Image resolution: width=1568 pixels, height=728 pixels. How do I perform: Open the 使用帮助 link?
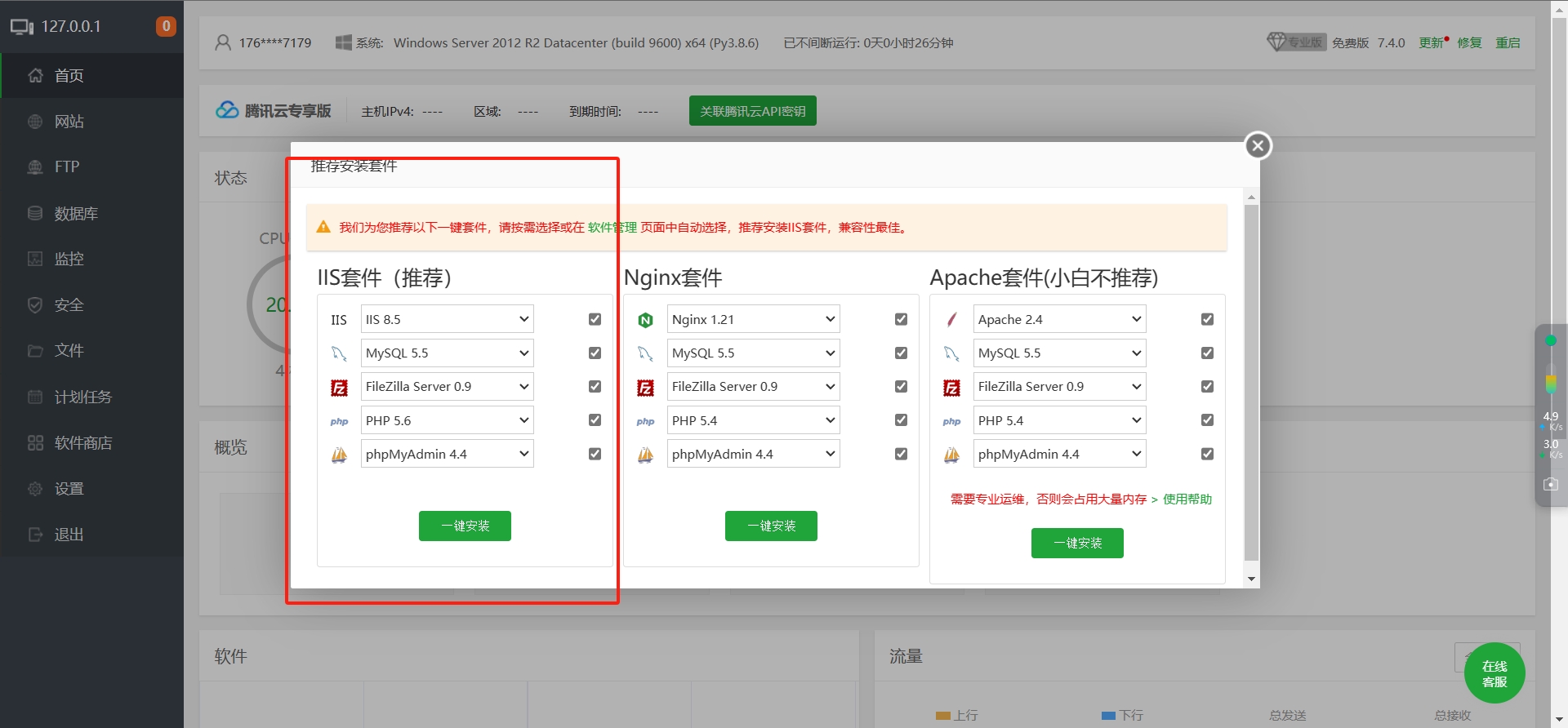pyautogui.click(x=1187, y=499)
